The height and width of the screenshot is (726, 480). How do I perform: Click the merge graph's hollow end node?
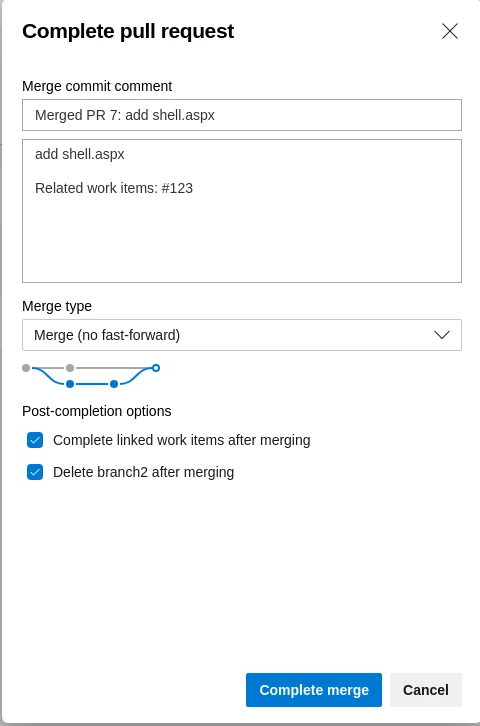point(156,368)
